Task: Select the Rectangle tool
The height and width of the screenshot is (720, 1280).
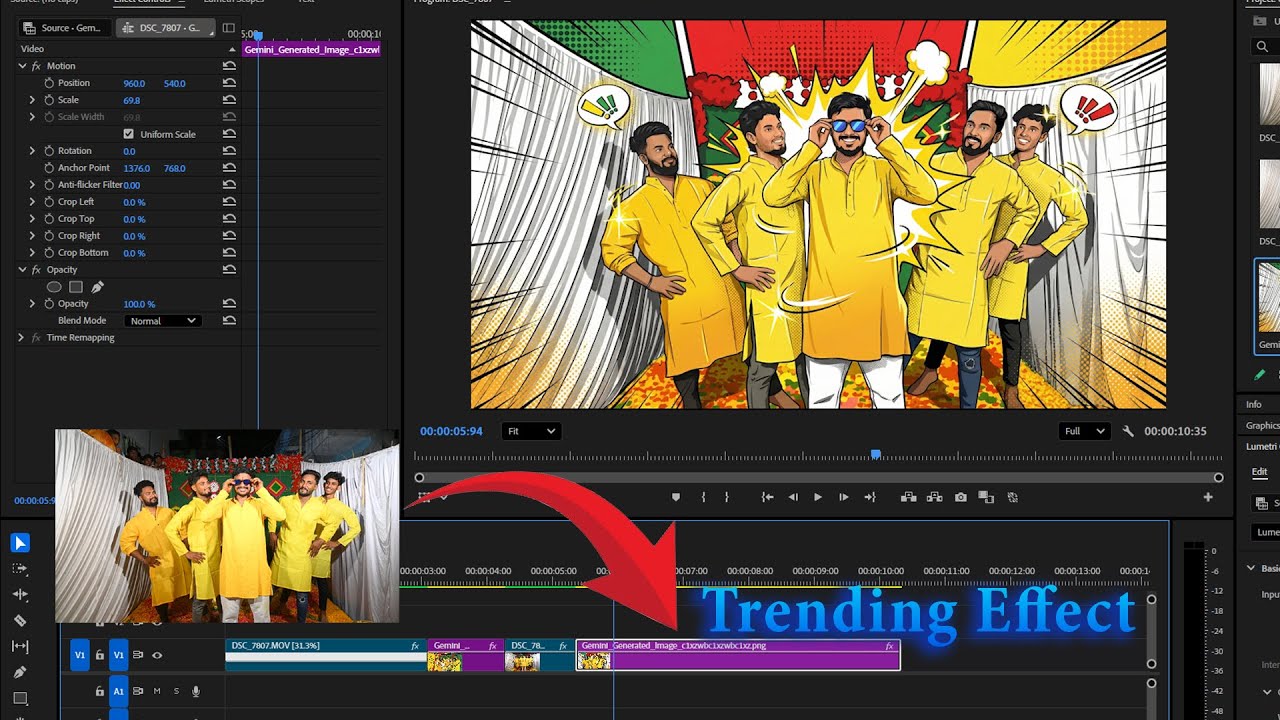Action: (x=20, y=698)
